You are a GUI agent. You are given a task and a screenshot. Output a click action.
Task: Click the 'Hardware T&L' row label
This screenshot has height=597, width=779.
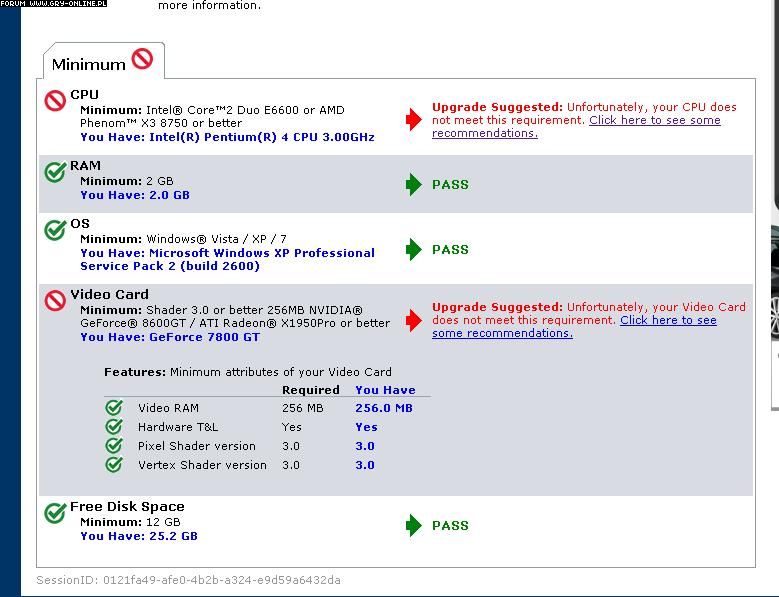tap(178, 427)
